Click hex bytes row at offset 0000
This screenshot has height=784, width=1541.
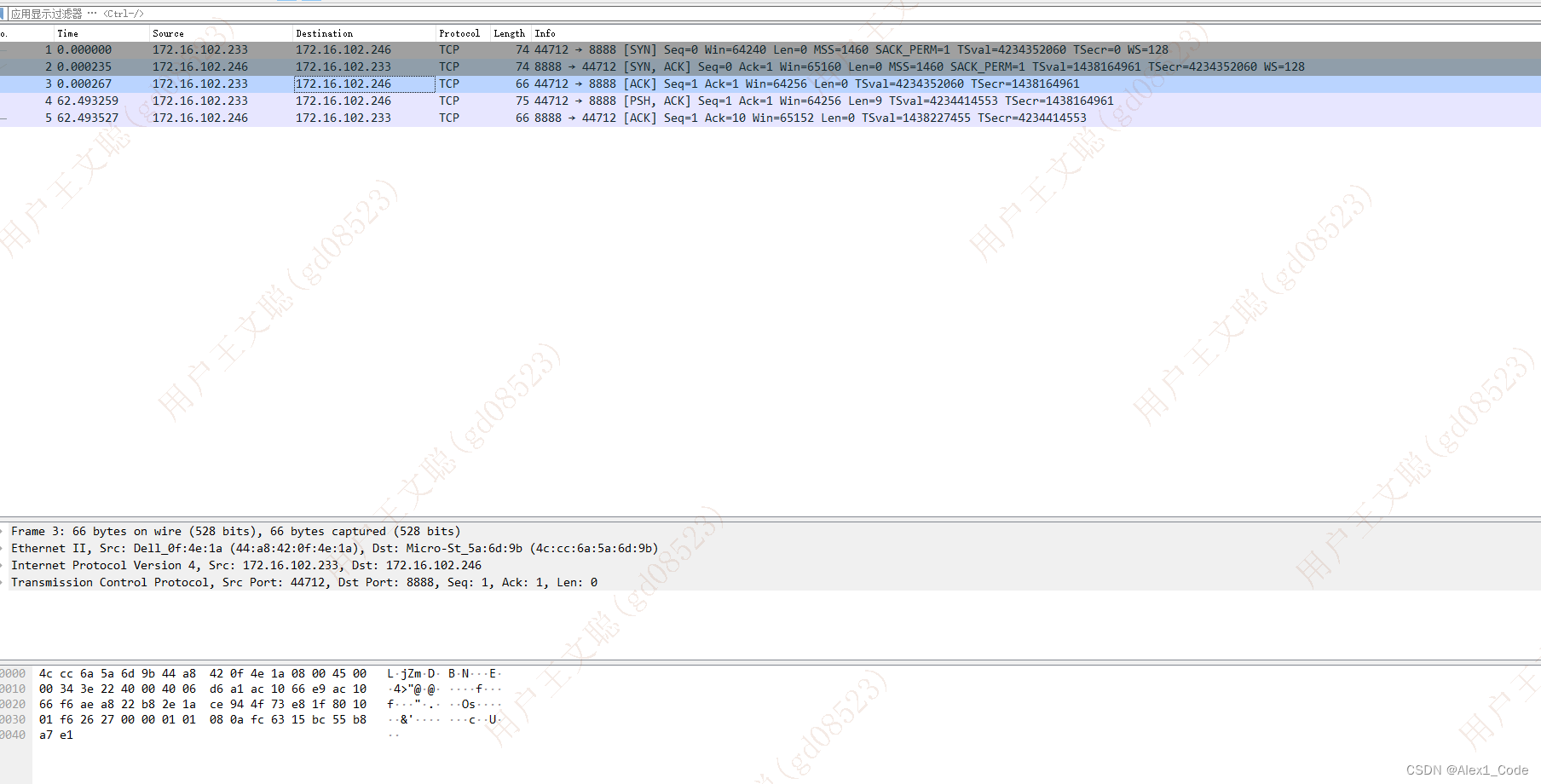click(x=203, y=673)
